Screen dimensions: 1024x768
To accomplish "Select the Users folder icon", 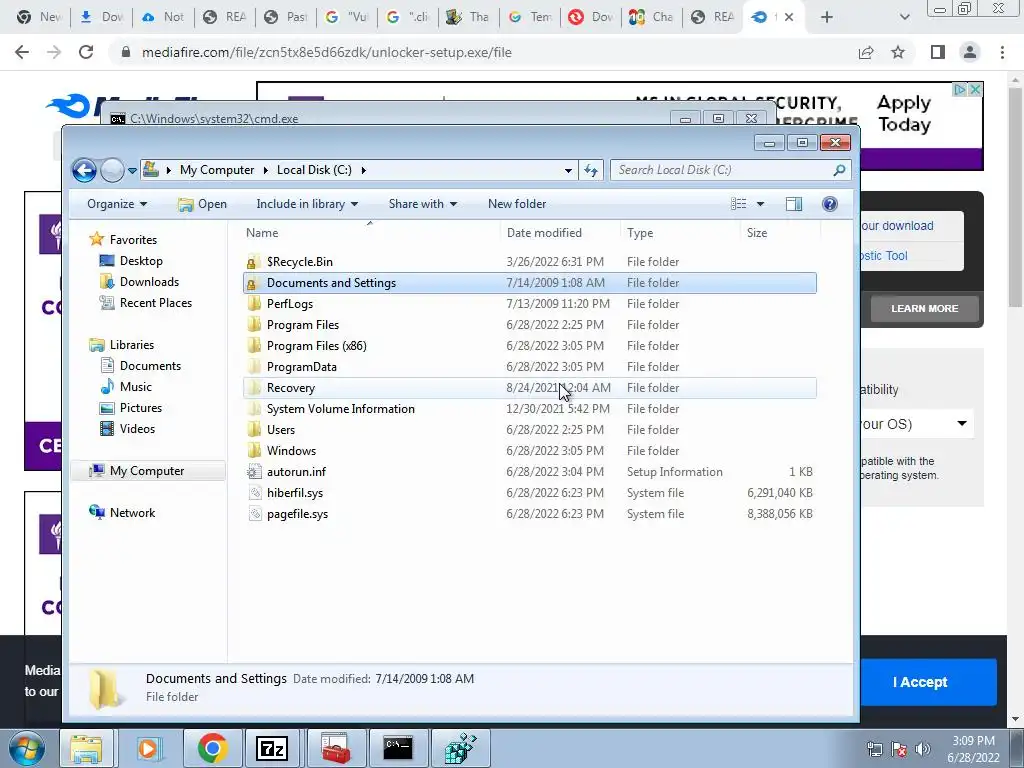I will pos(254,430).
